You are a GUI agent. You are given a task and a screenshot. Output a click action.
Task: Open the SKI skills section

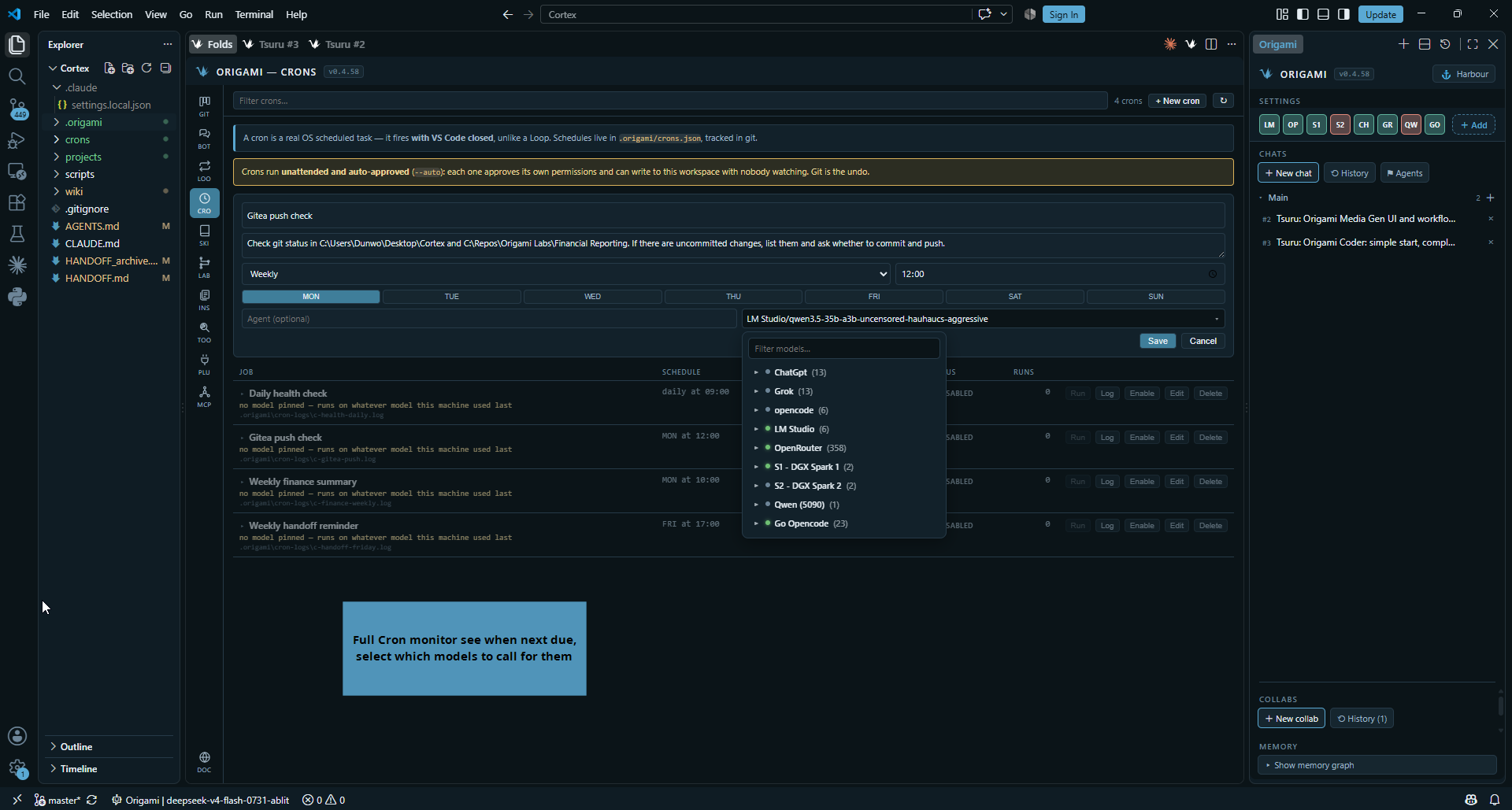click(x=204, y=235)
